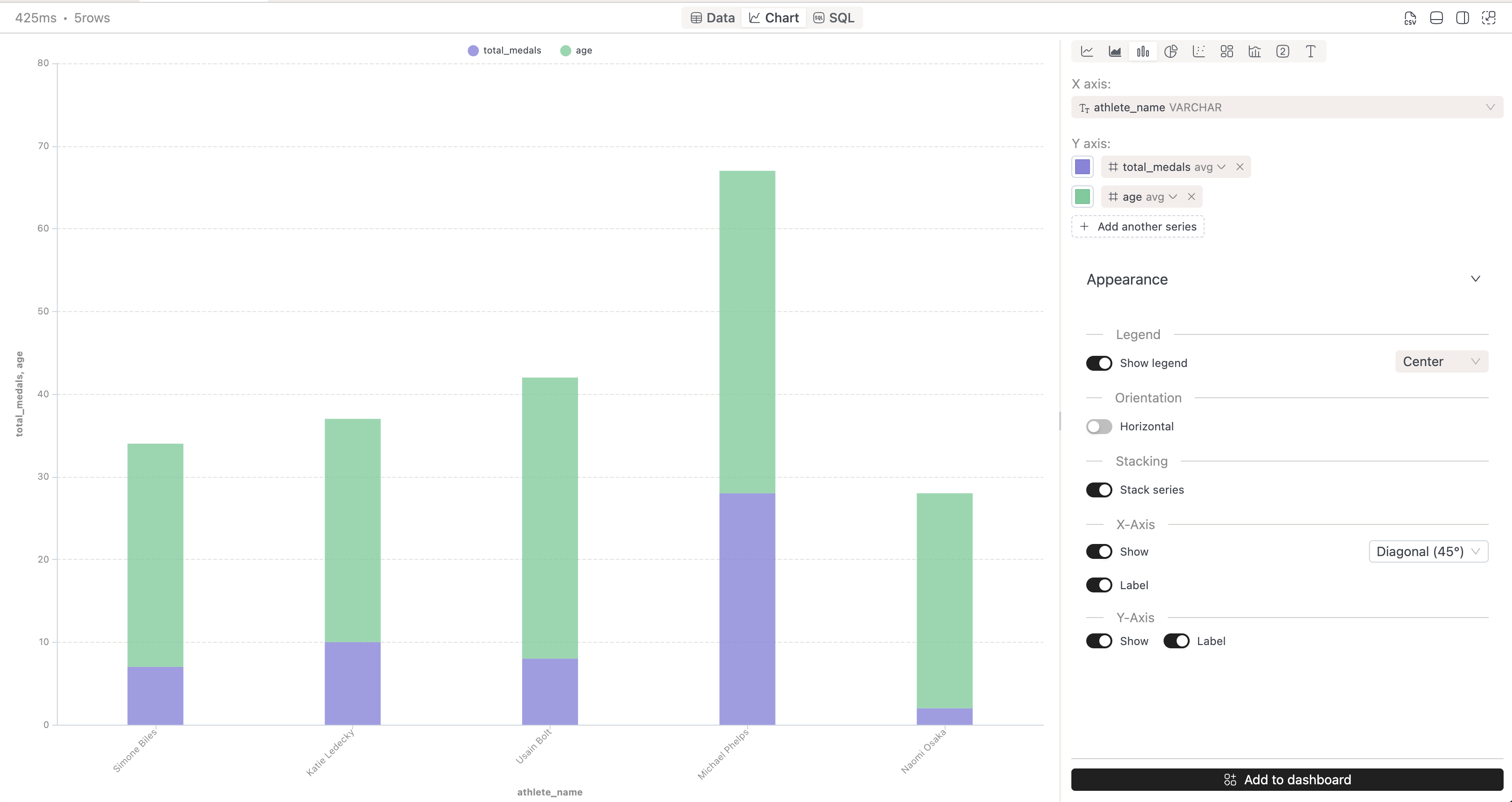Select the text chart type
The height and width of the screenshot is (802, 1512).
(x=1310, y=51)
